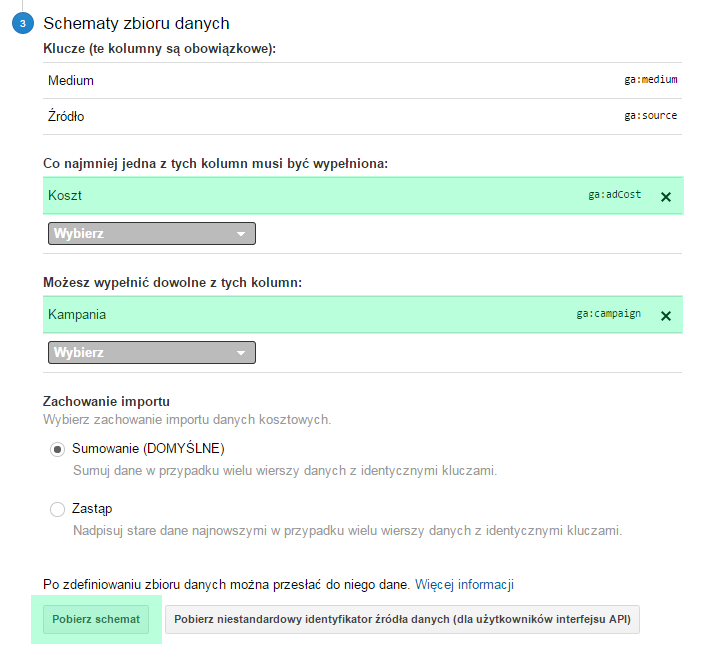The image size is (714, 646).
Task: Click the Źródło key row
Action: point(362,116)
